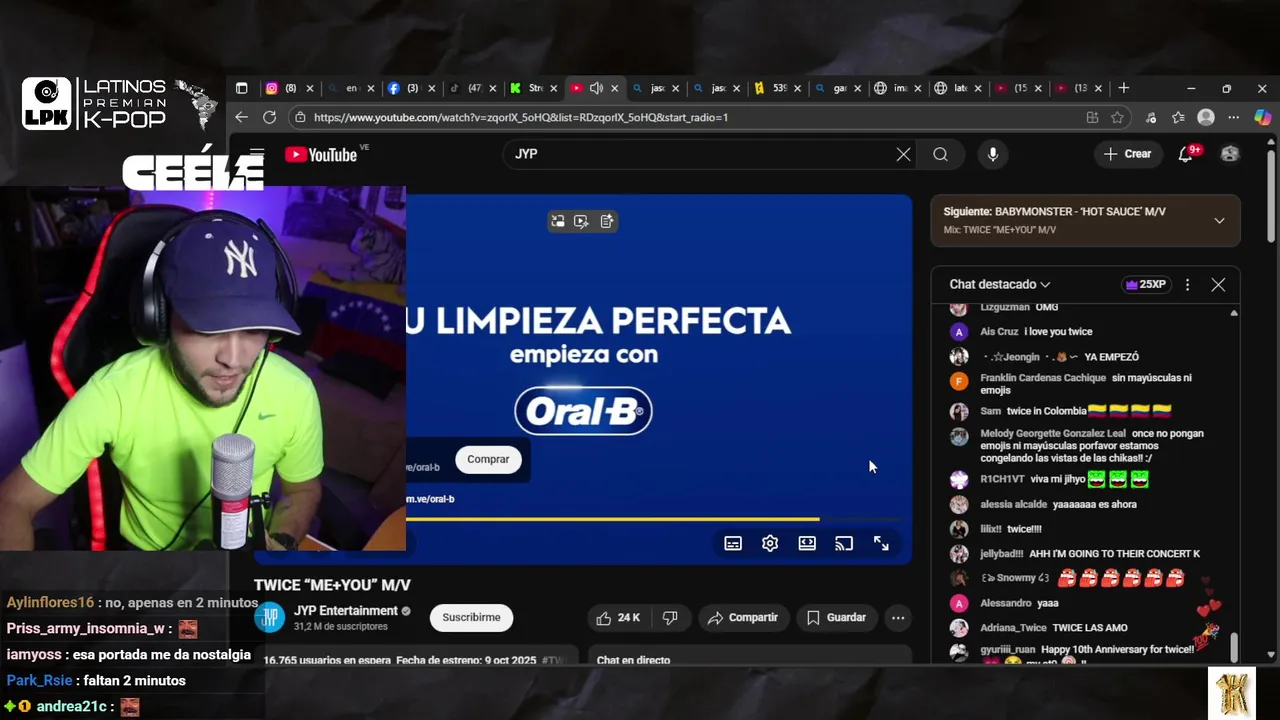
Task: Click Comprar on the Oral-B ad
Action: 488,459
